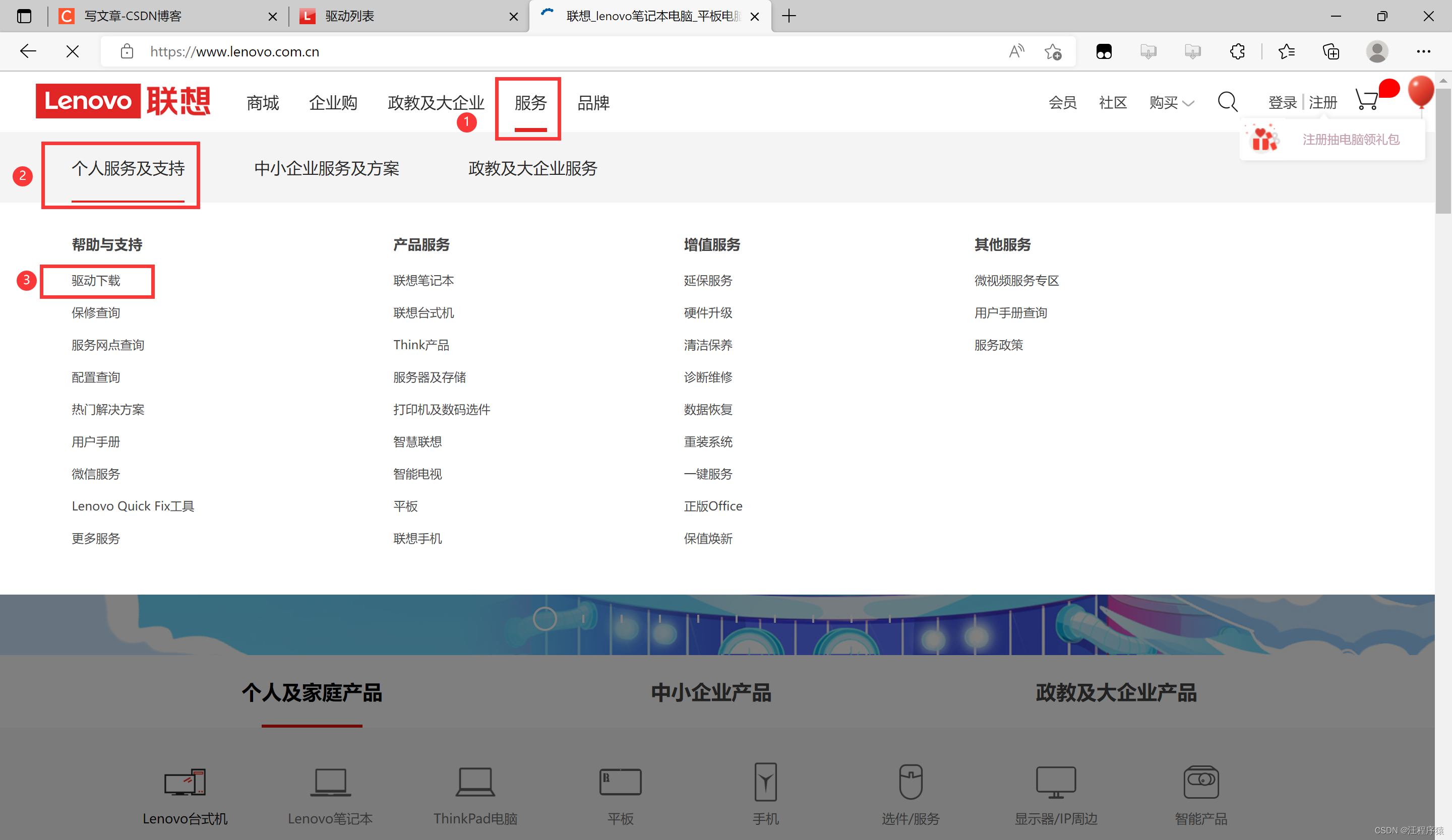This screenshot has width=1452, height=840.
Task: Click the Lenovo 联想 logo
Action: [x=123, y=101]
